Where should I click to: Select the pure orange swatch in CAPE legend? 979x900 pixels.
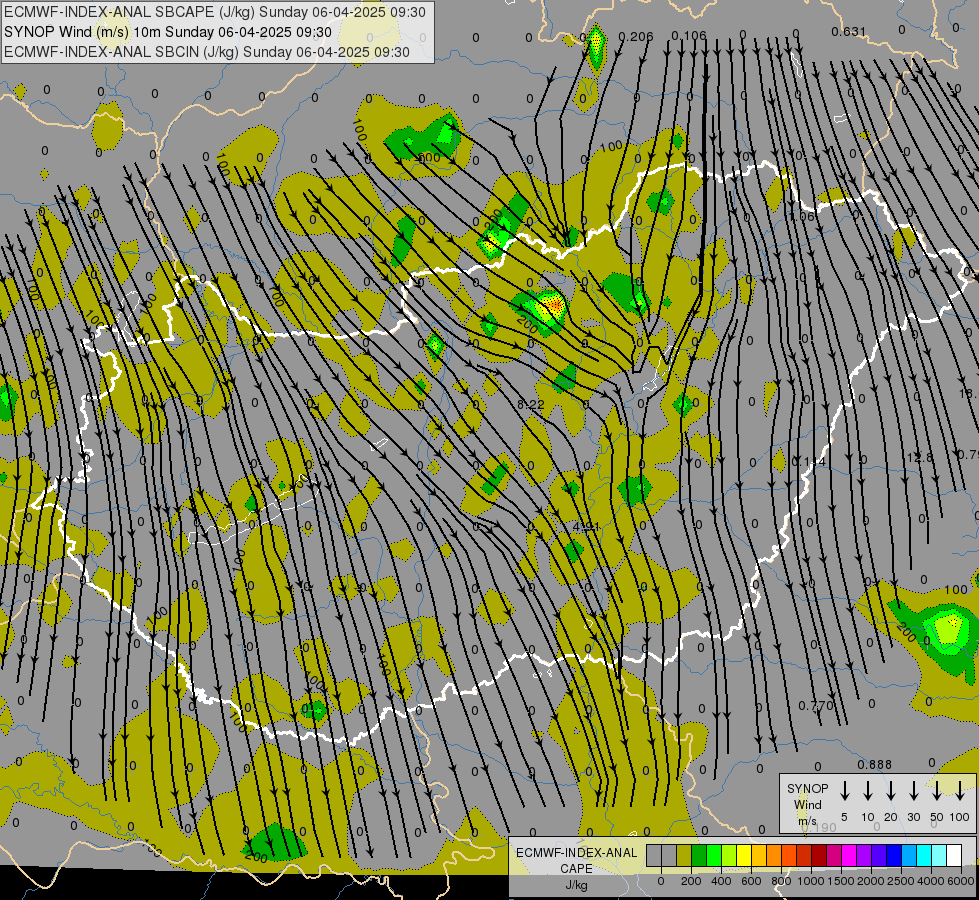tap(774, 856)
